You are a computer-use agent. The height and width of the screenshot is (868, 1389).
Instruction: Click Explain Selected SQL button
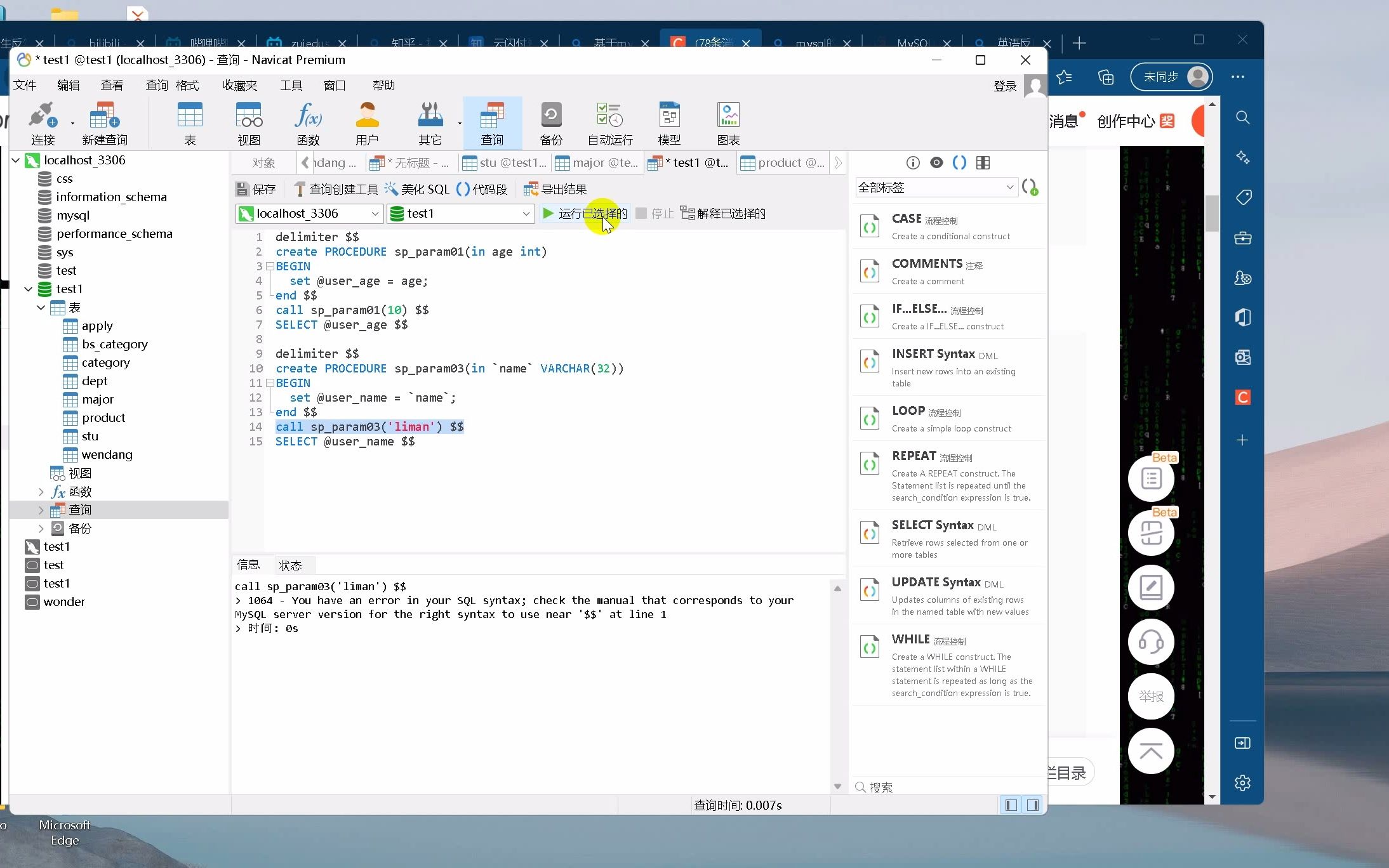722,212
